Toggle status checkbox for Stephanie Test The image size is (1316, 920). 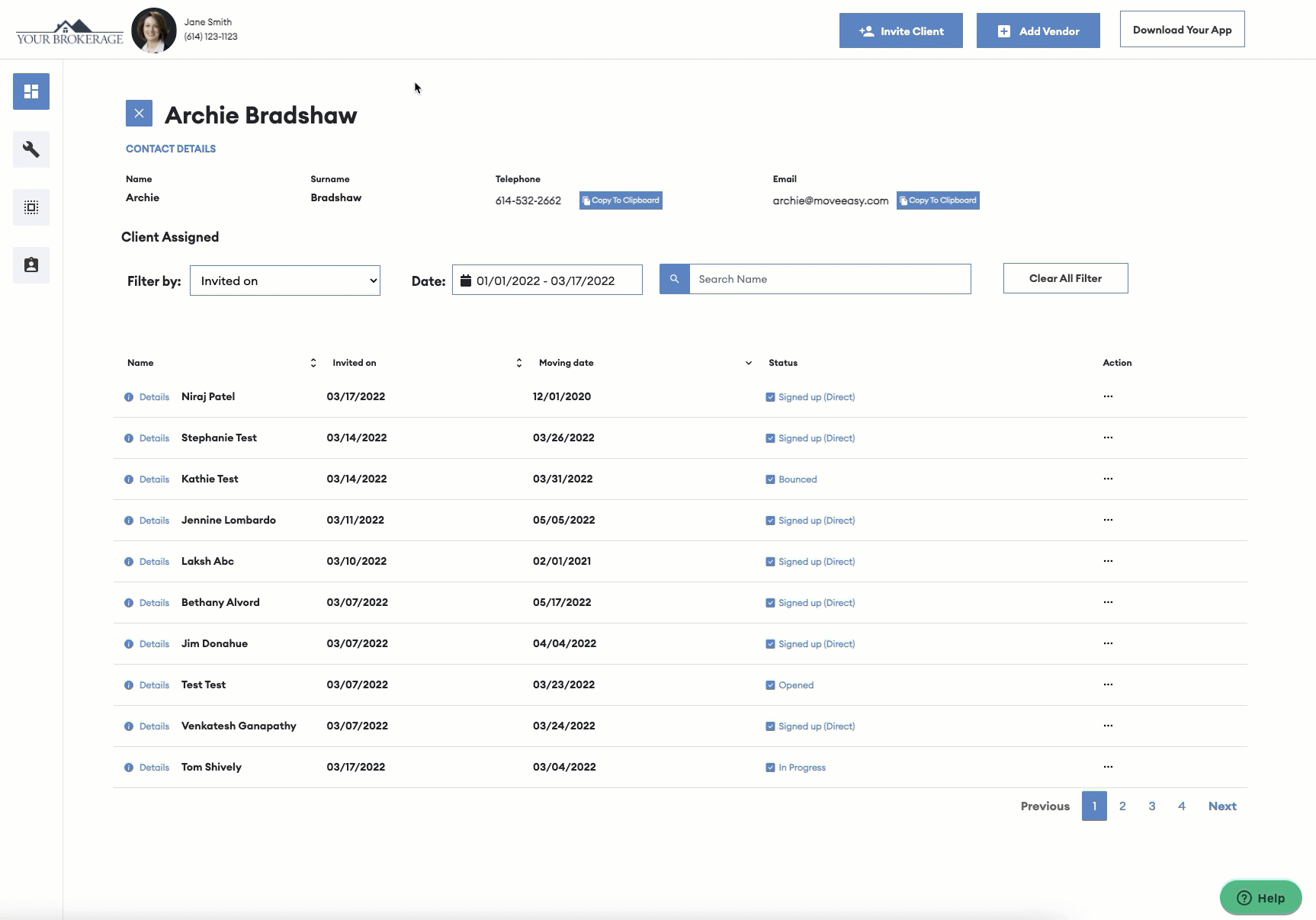pyautogui.click(x=770, y=438)
